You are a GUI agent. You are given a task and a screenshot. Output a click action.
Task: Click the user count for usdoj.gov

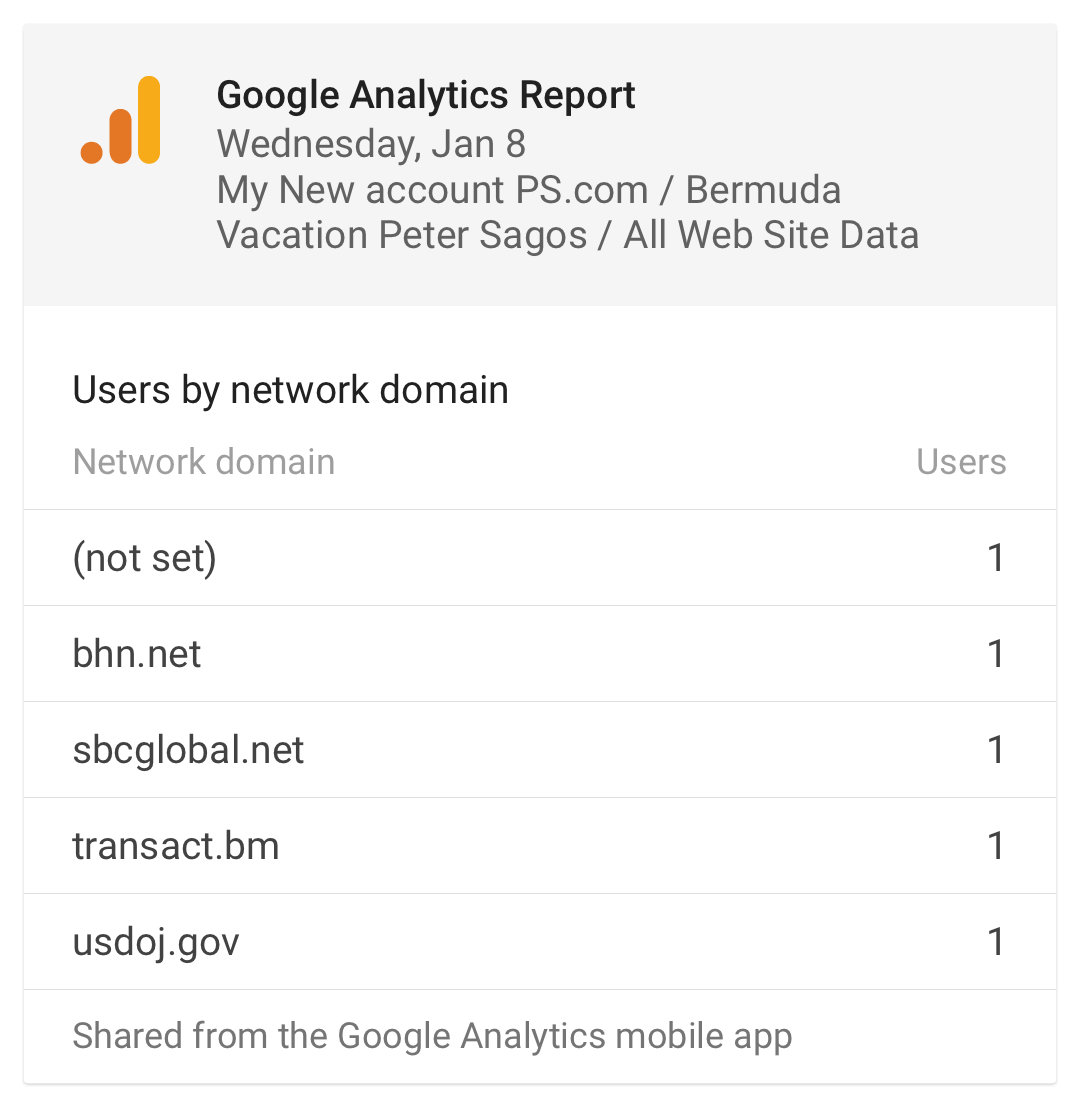click(995, 942)
